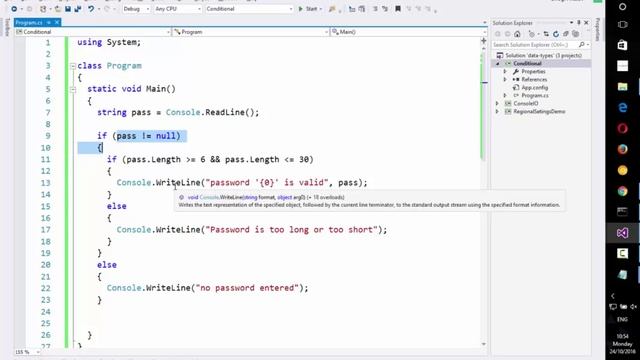Open the Main() member navigation dropdown
Screen dimensions: 640x360
tap(408, 32)
